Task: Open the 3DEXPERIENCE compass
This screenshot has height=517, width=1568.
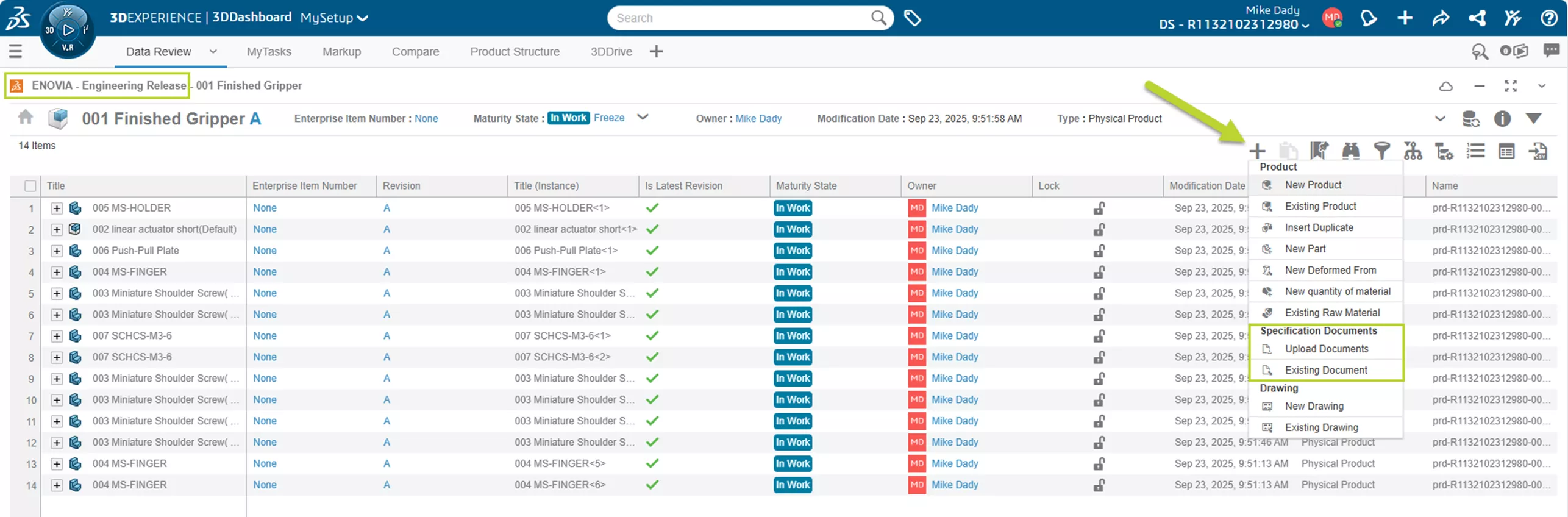Action: (x=68, y=29)
